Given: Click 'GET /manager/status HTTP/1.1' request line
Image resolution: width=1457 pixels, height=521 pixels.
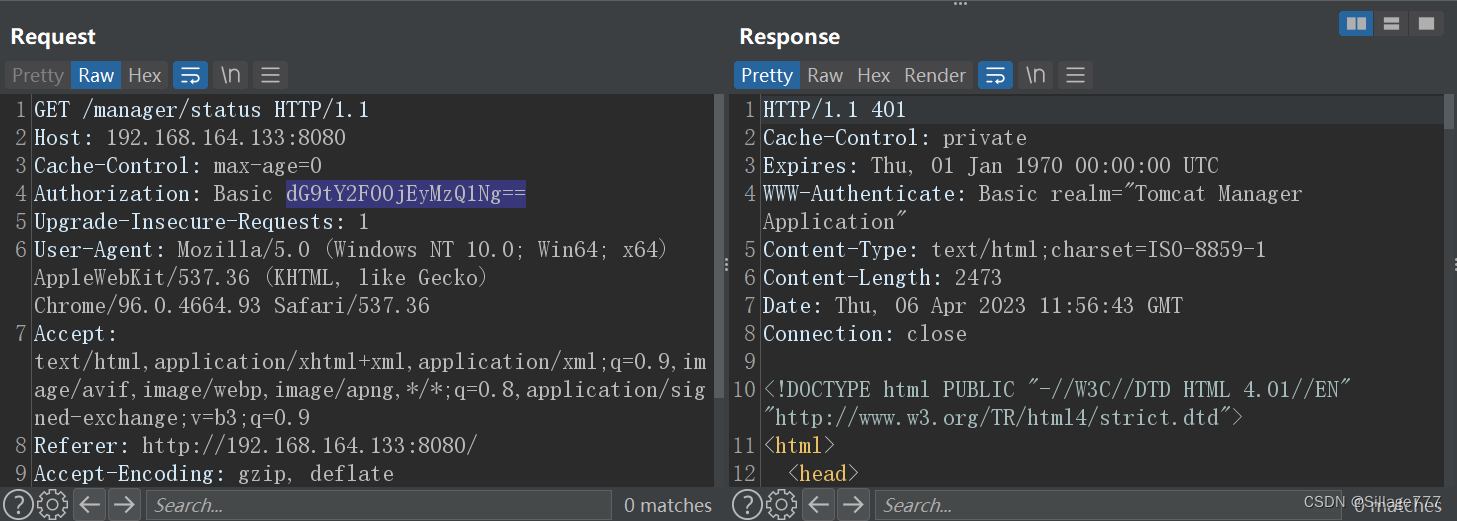Looking at the screenshot, I should (201, 110).
